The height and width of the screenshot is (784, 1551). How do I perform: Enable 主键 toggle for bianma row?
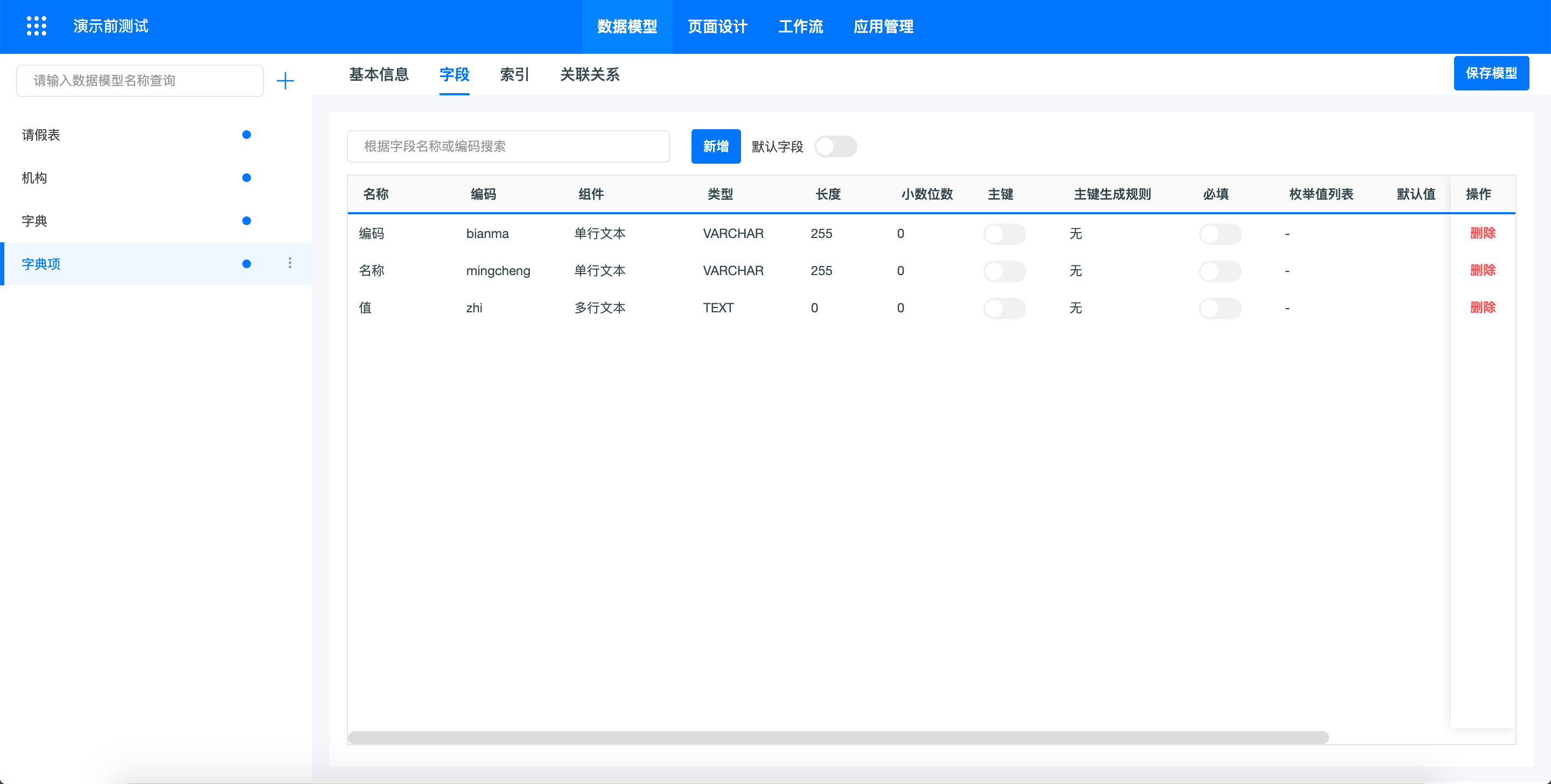point(1004,234)
